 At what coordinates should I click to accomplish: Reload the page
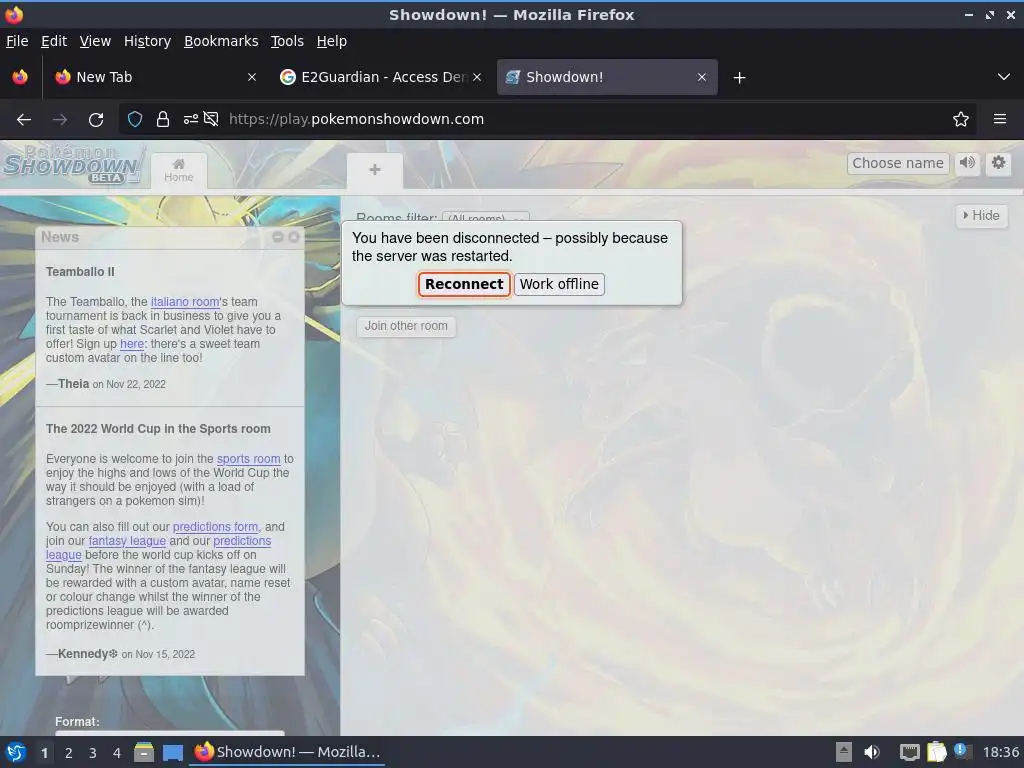[x=96, y=120]
